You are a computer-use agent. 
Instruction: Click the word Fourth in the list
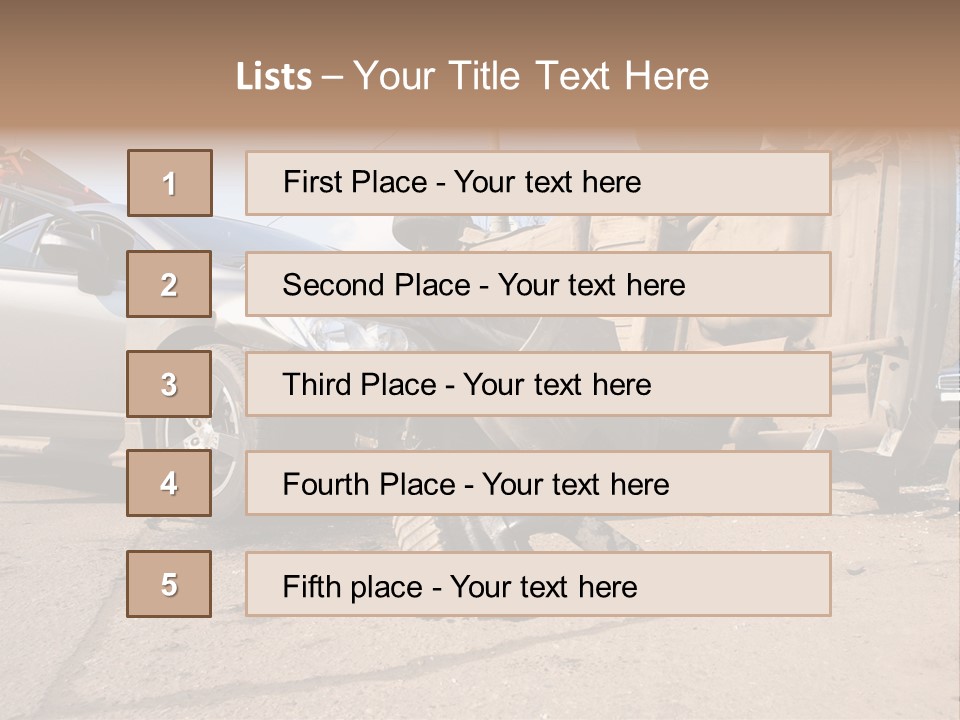click(x=327, y=485)
